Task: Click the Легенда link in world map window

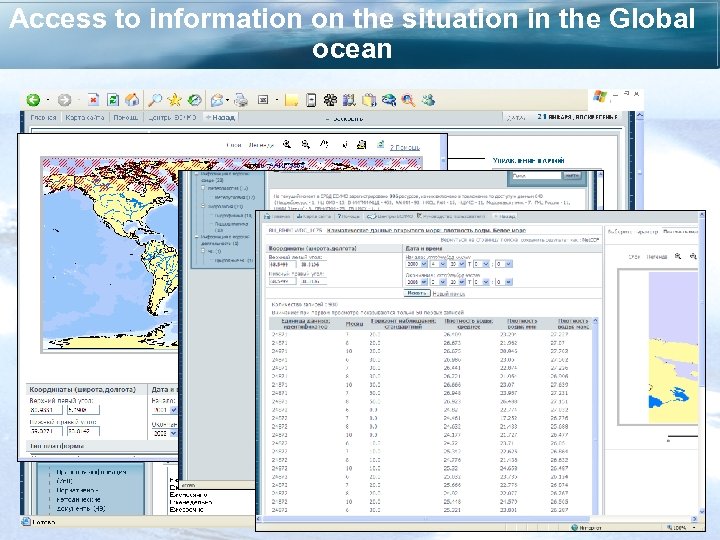Action: tap(261, 145)
